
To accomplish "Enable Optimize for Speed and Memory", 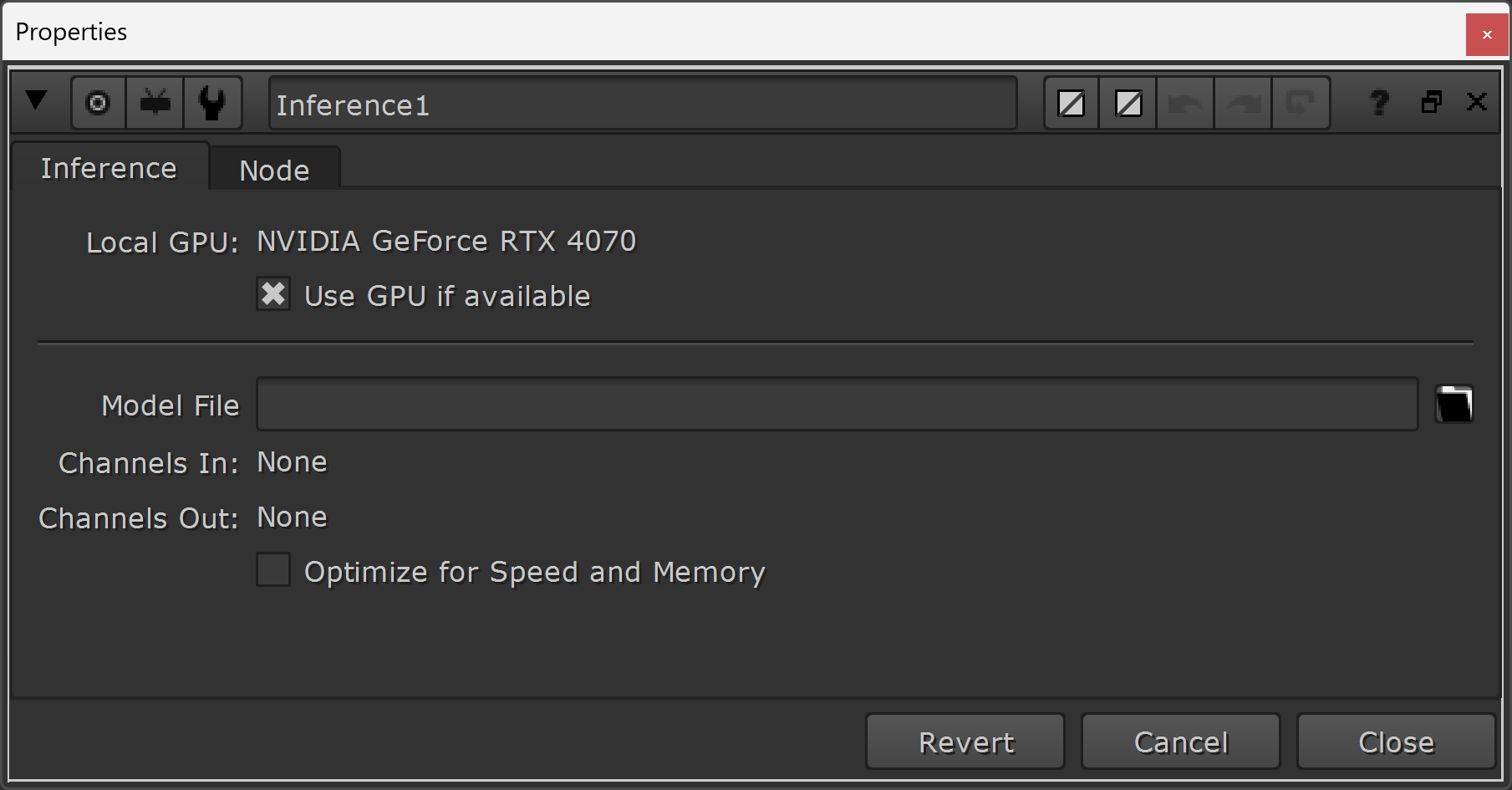I will point(273,569).
